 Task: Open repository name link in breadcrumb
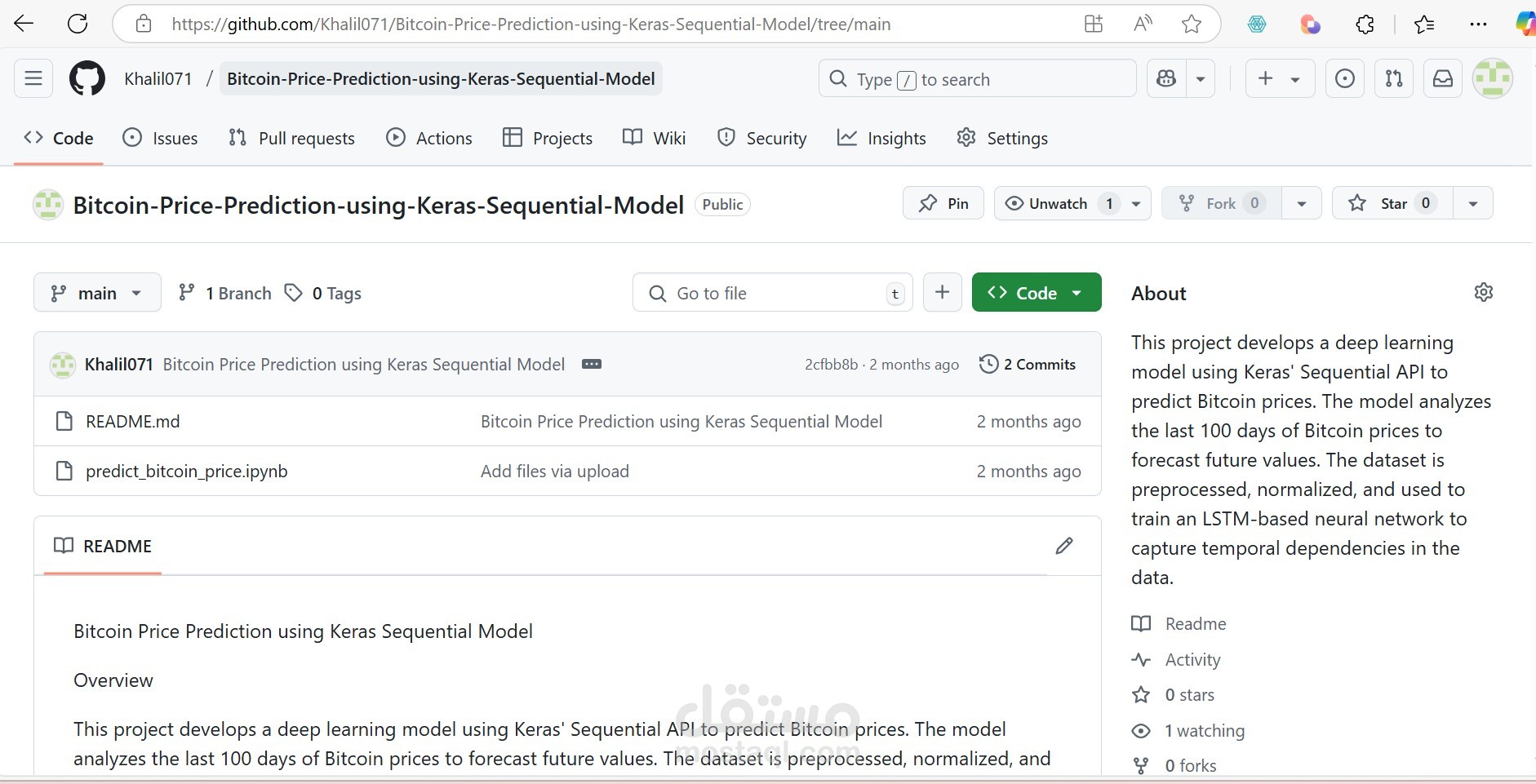[x=441, y=79]
